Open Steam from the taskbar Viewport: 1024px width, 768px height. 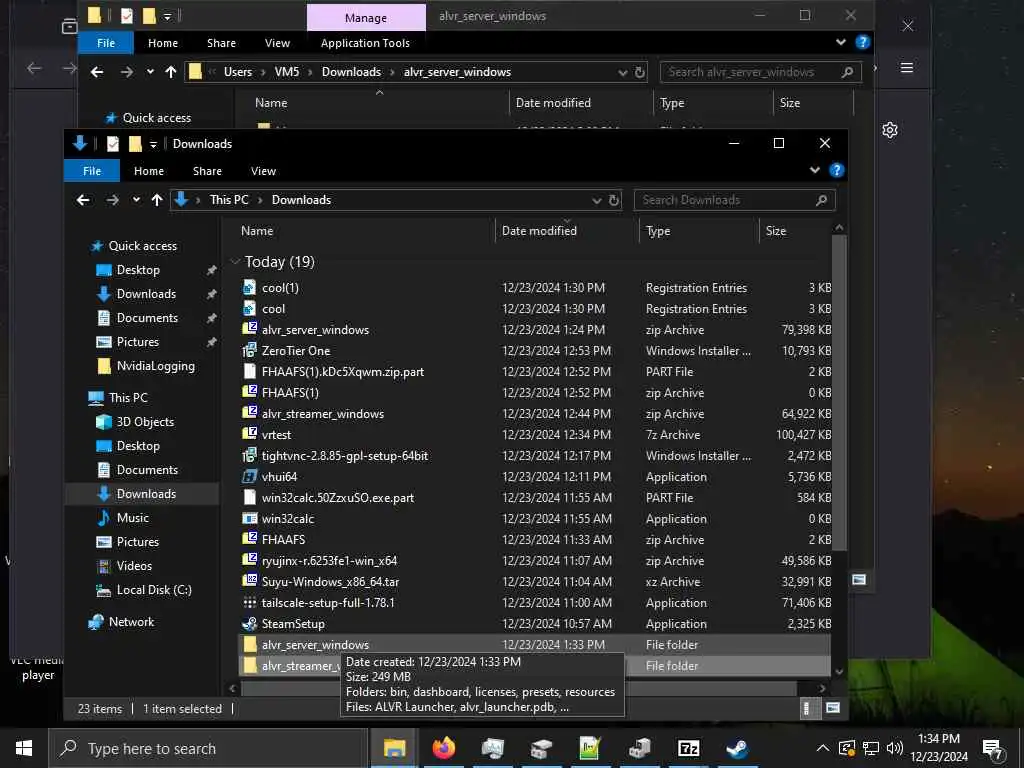737,748
